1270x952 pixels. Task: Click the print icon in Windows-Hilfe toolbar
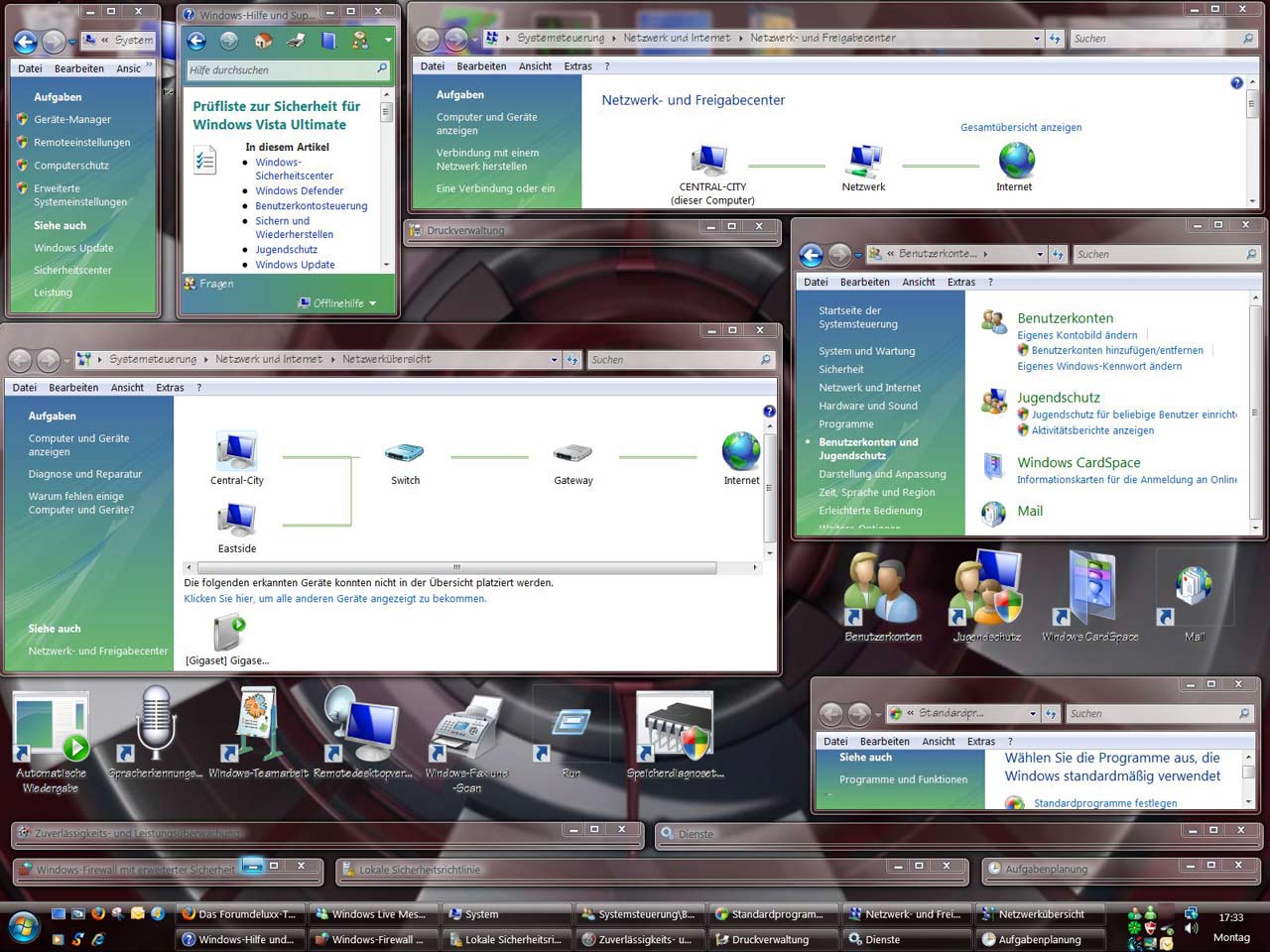(x=296, y=41)
